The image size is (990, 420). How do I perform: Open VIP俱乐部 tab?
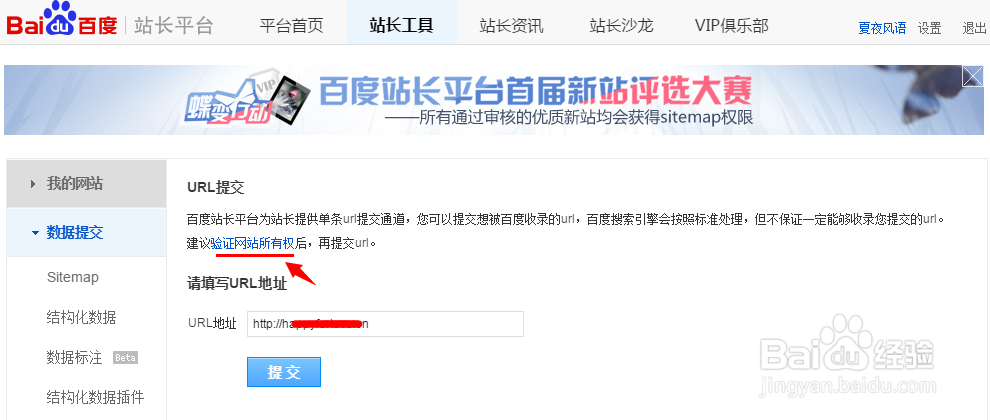click(732, 26)
